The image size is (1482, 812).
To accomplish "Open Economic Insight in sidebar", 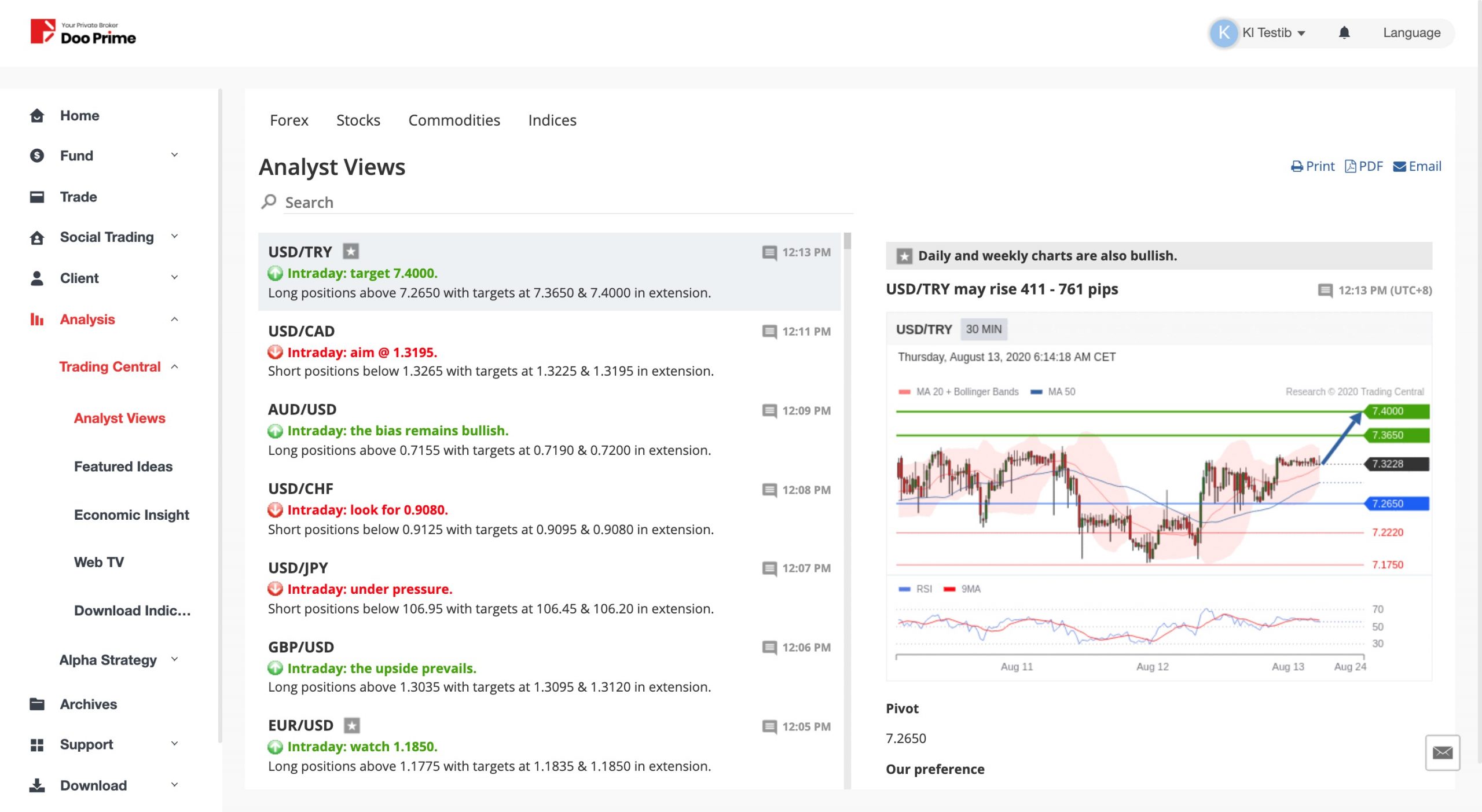I will [x=131, y=515].
